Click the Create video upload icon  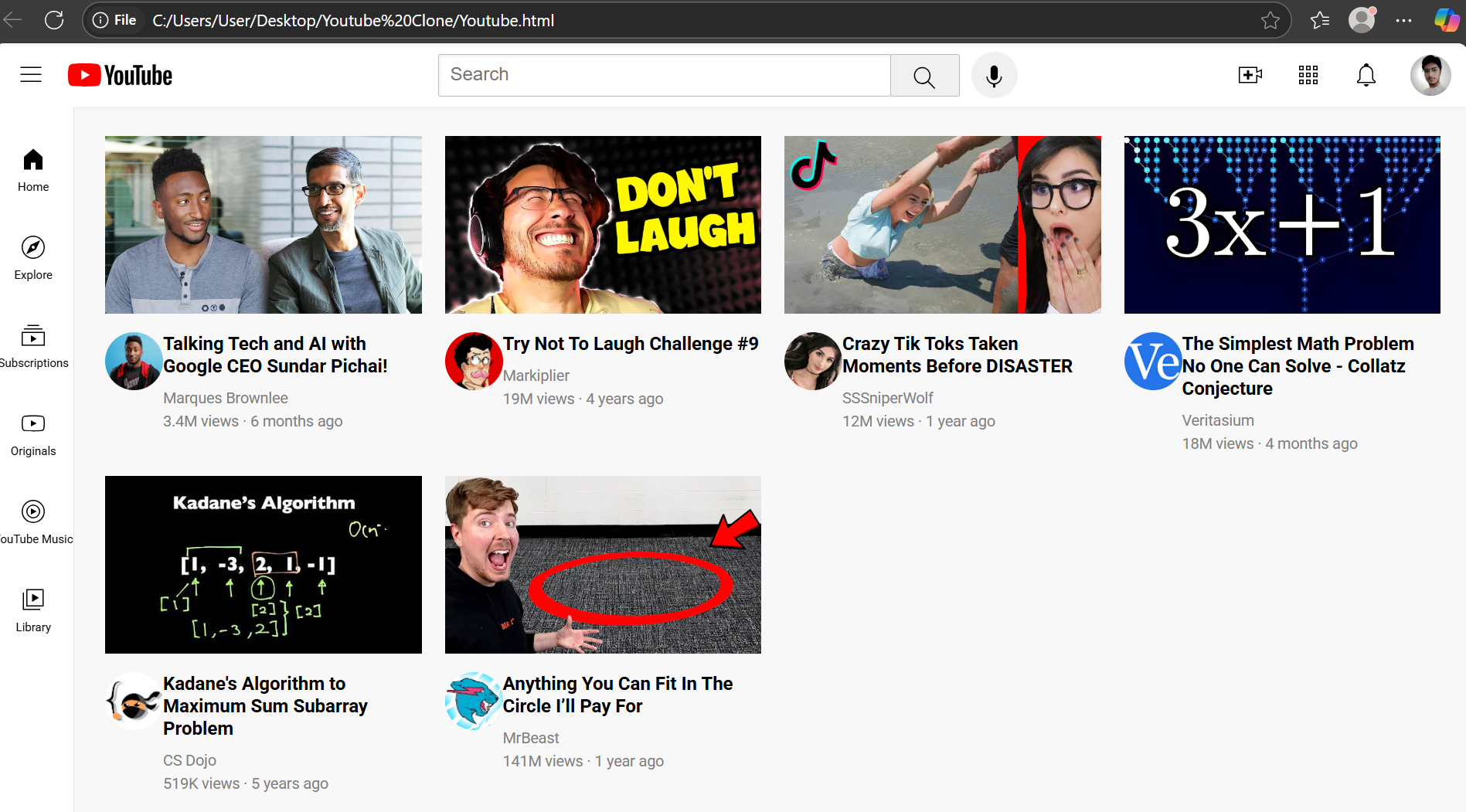point(1250,75)
